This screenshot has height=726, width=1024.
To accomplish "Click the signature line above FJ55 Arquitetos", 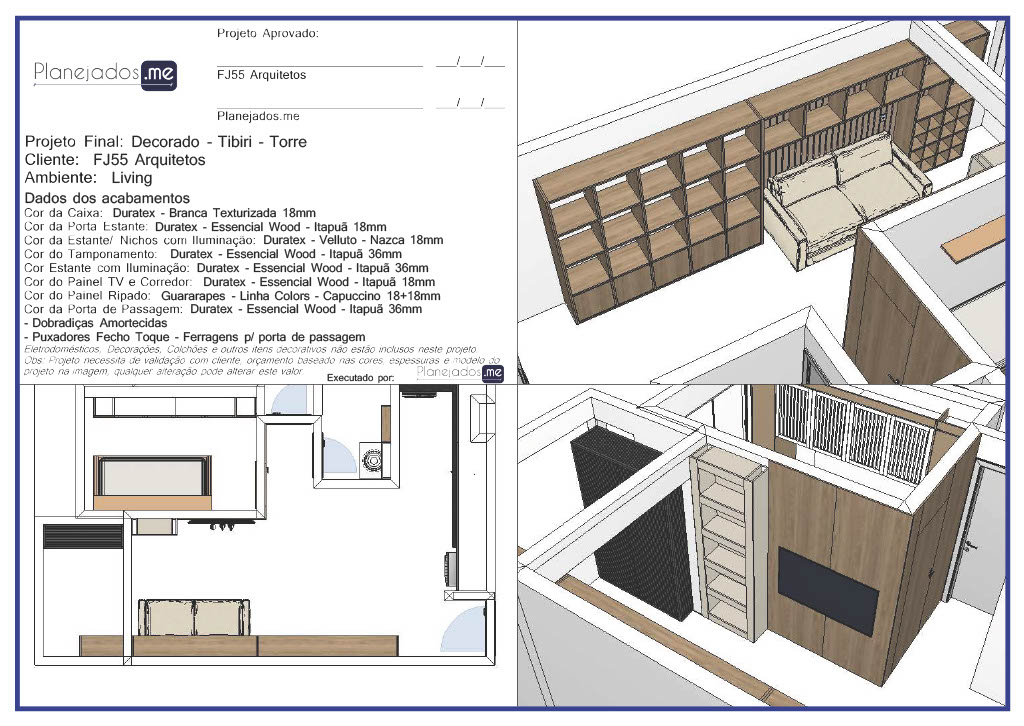I will [x=319, y=65].
